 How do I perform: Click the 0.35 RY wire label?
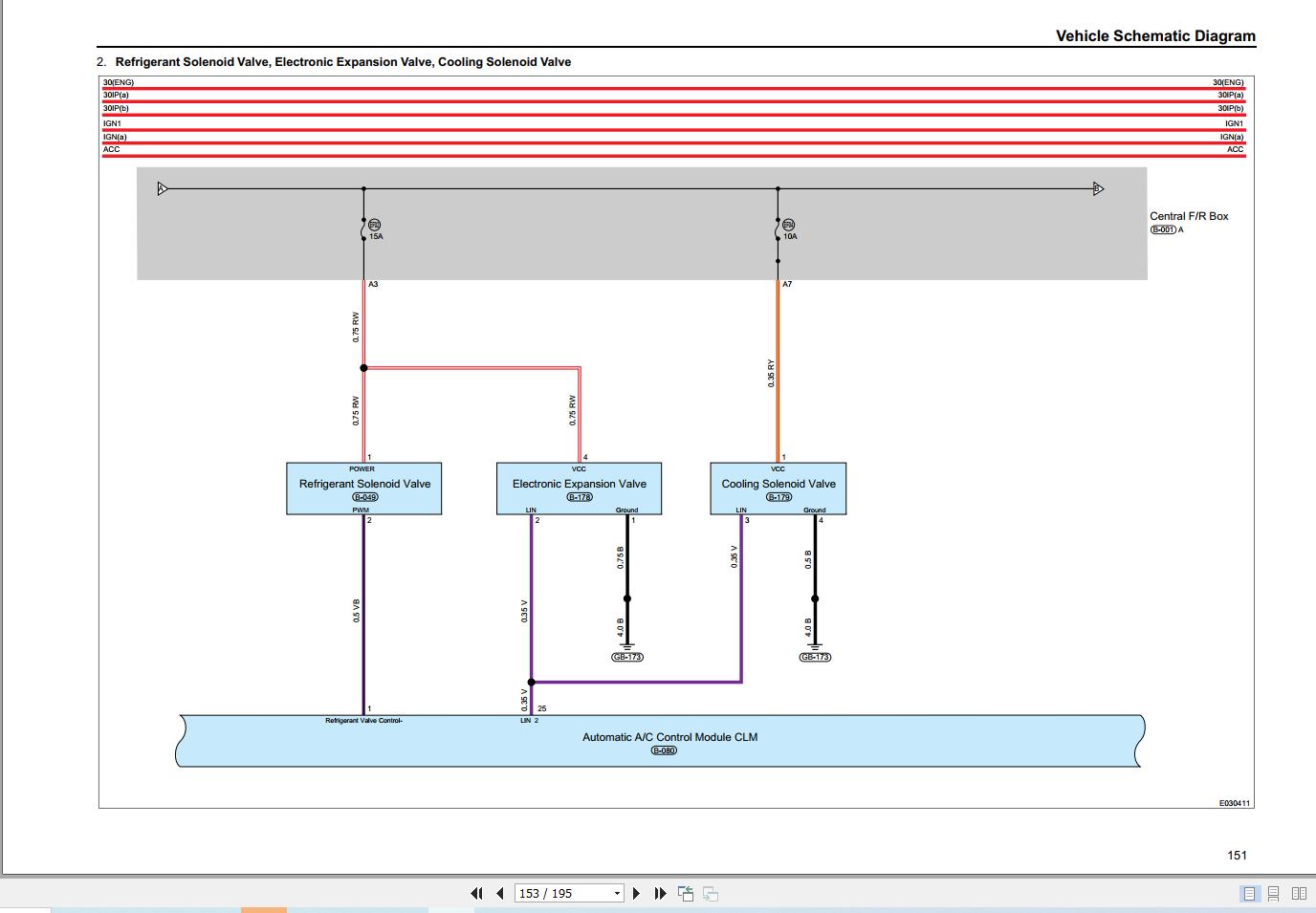[771, 373]
